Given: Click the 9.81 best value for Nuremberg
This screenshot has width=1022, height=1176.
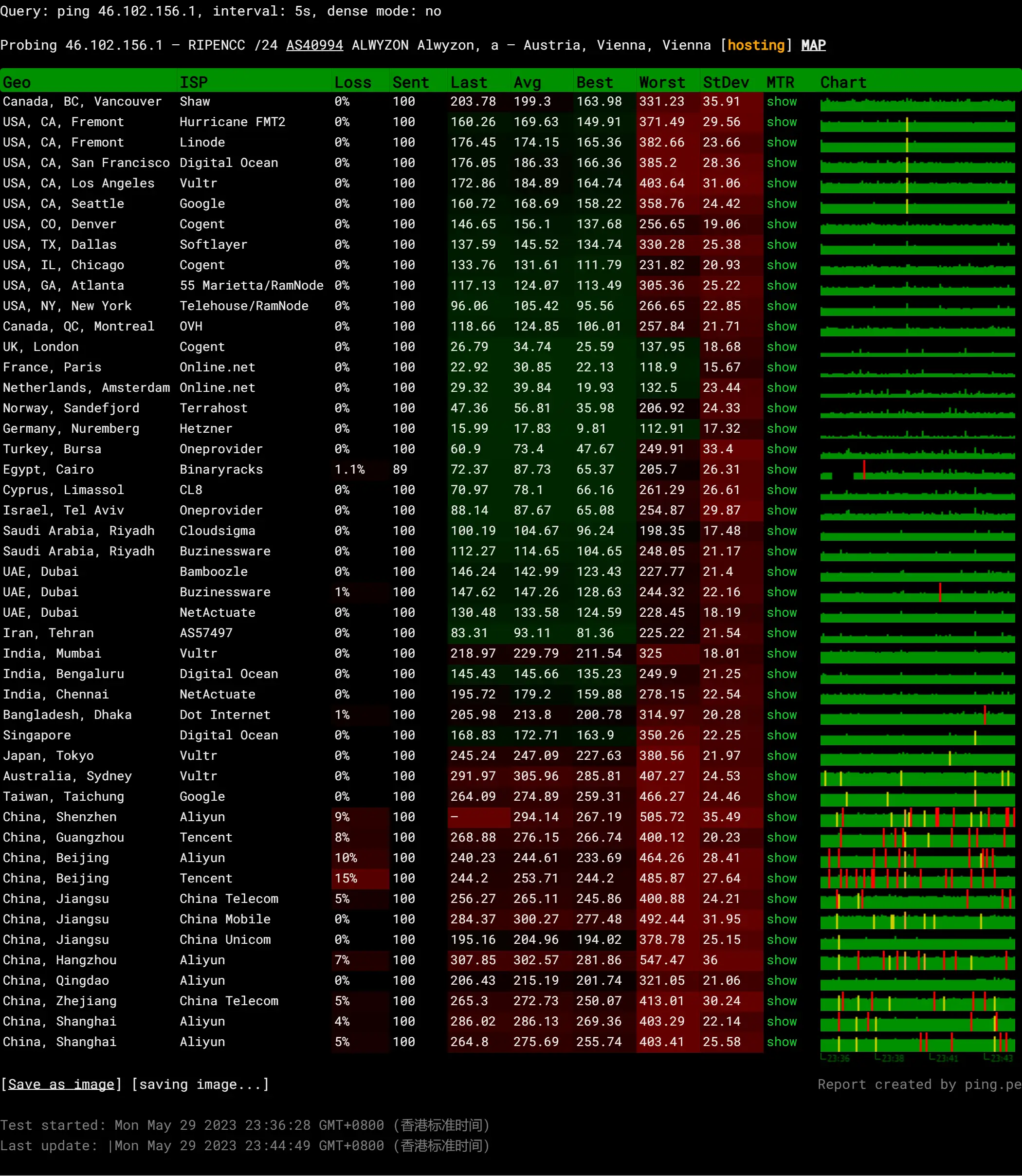Looking at the screenshot, I should (591, 429).
